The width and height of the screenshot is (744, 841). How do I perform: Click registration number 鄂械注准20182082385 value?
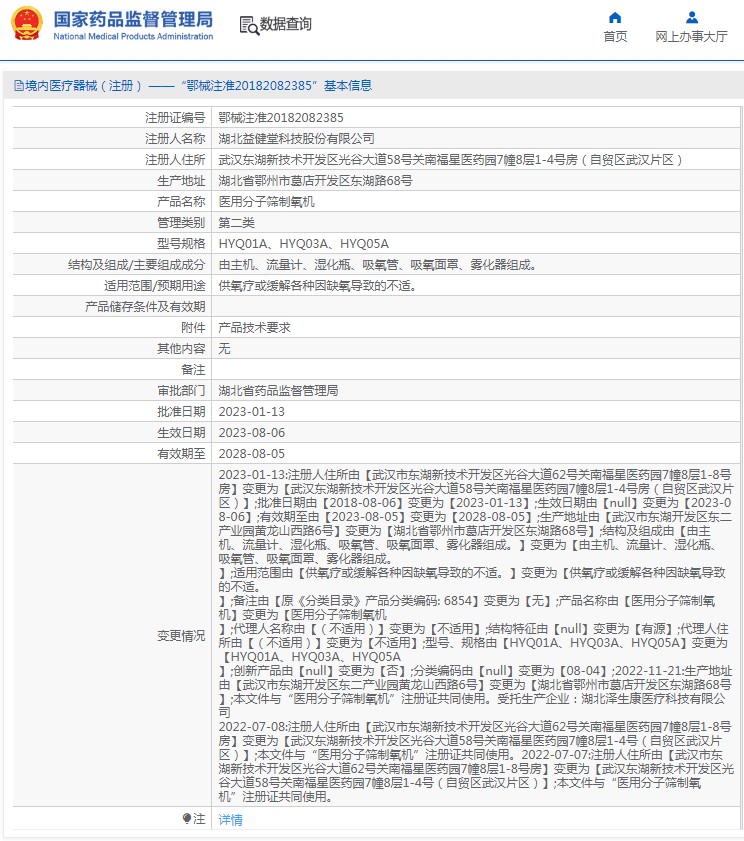[281, 118]
